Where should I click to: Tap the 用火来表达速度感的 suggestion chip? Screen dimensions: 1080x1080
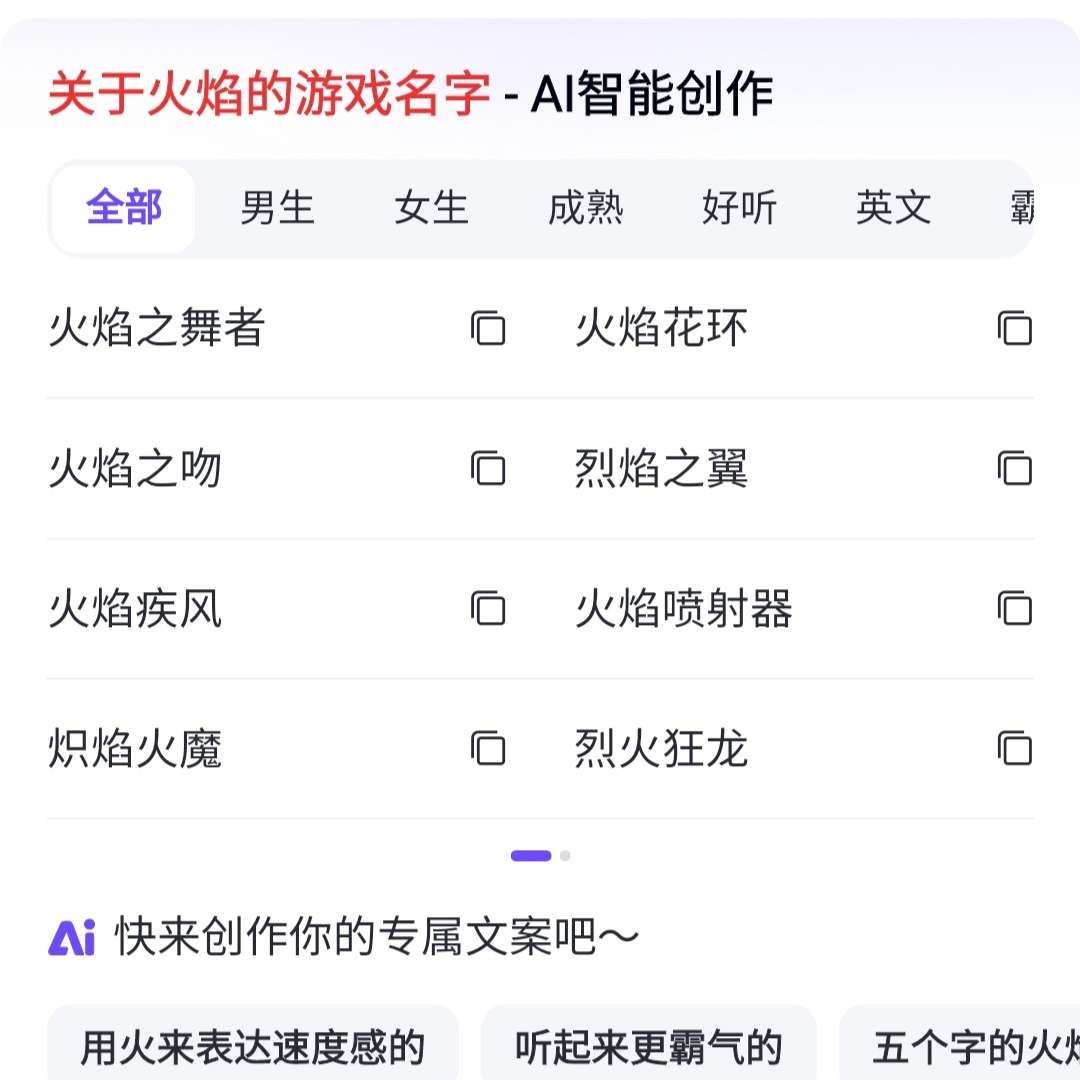click(x=253, y=1047)
